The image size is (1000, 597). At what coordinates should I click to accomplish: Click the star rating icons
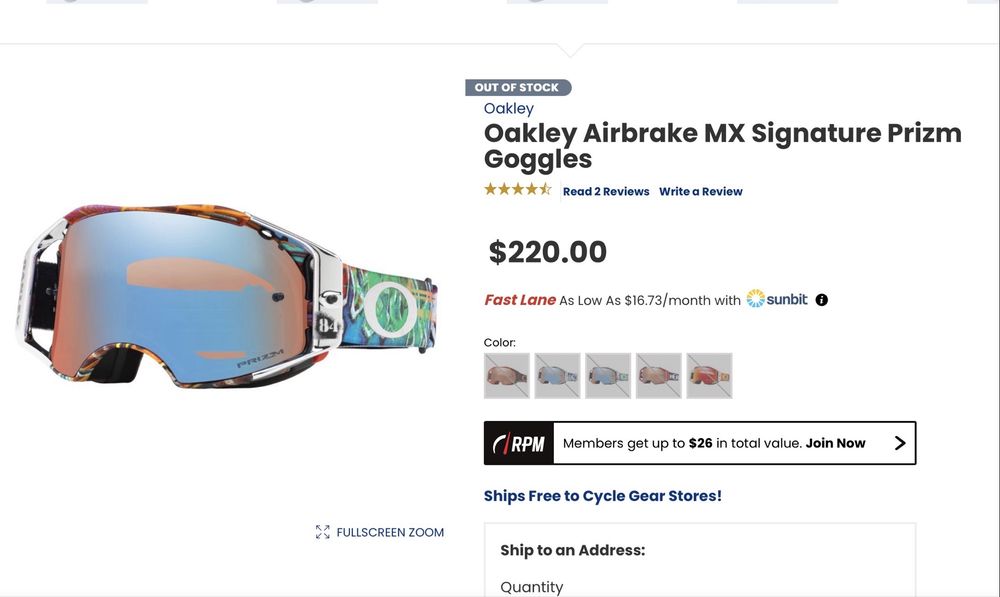point(517,190)
